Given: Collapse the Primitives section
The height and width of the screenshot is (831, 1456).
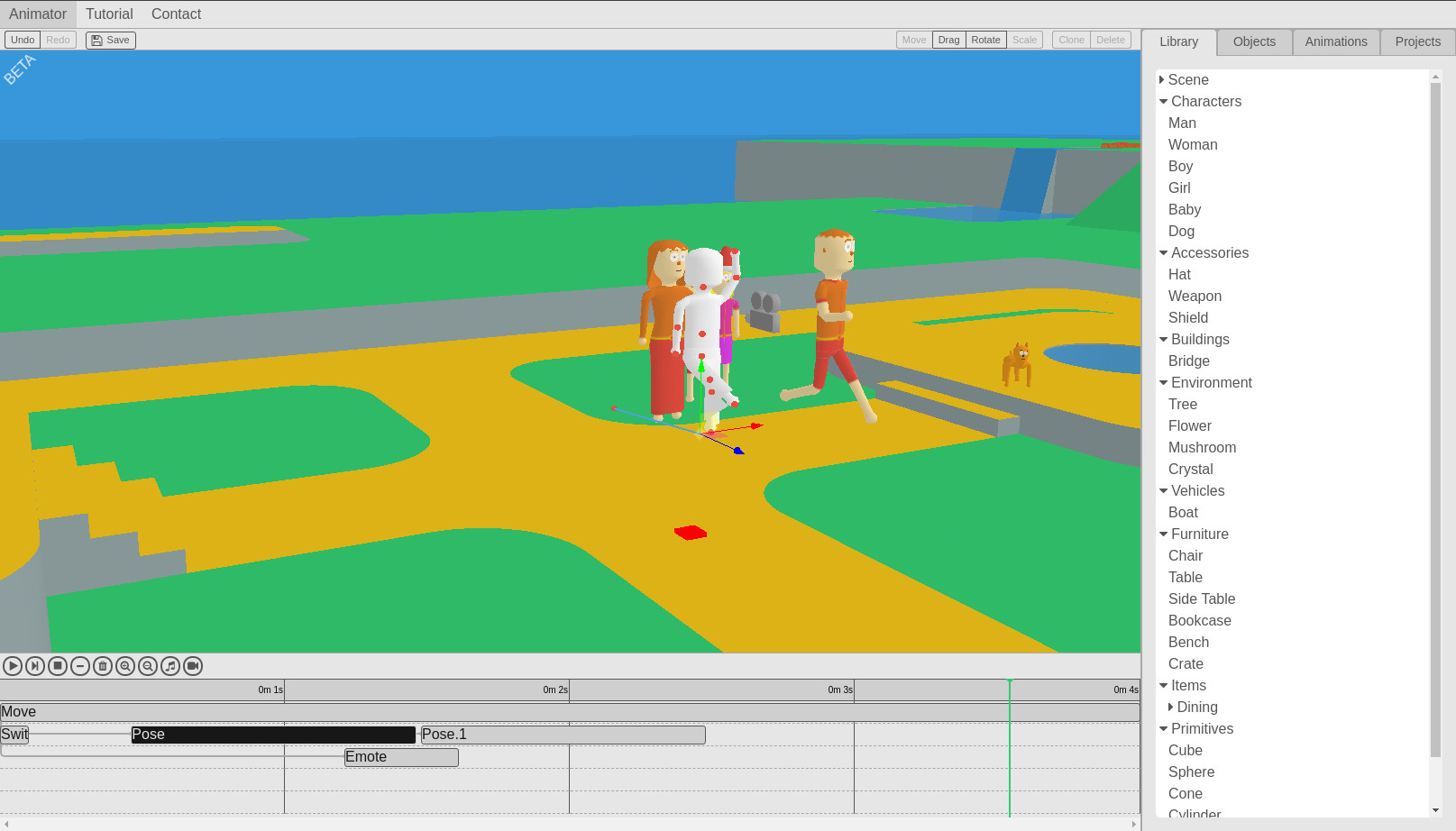Looking at the screenshot, I should pyautogui.click(x=1164, y=728).
